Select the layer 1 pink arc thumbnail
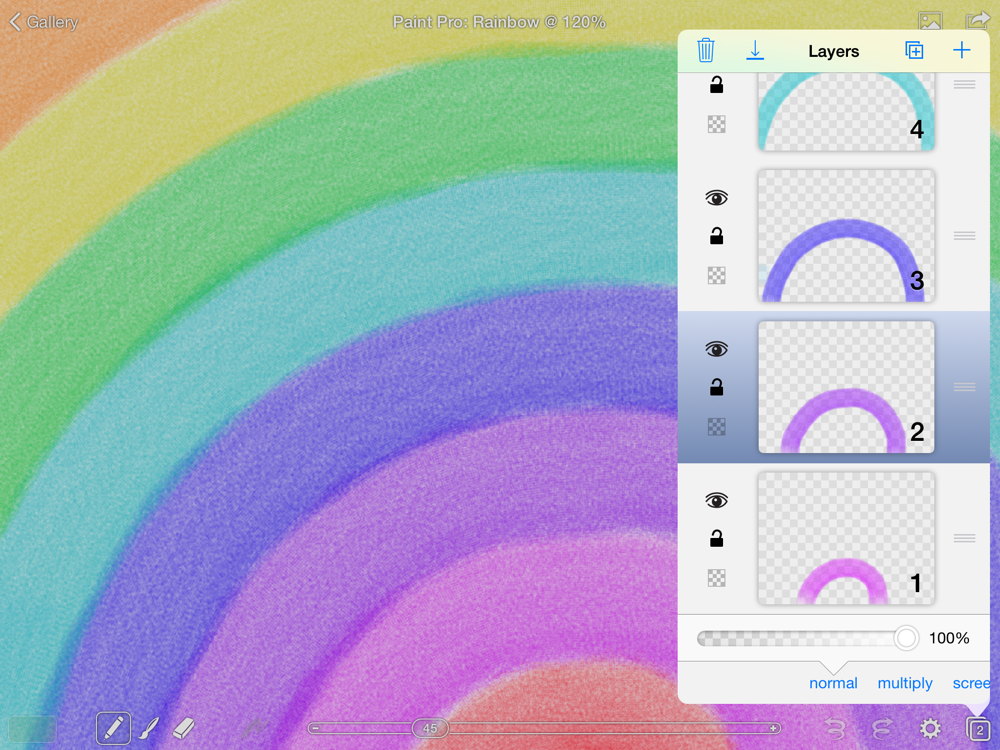 click(x=846, y=538)
